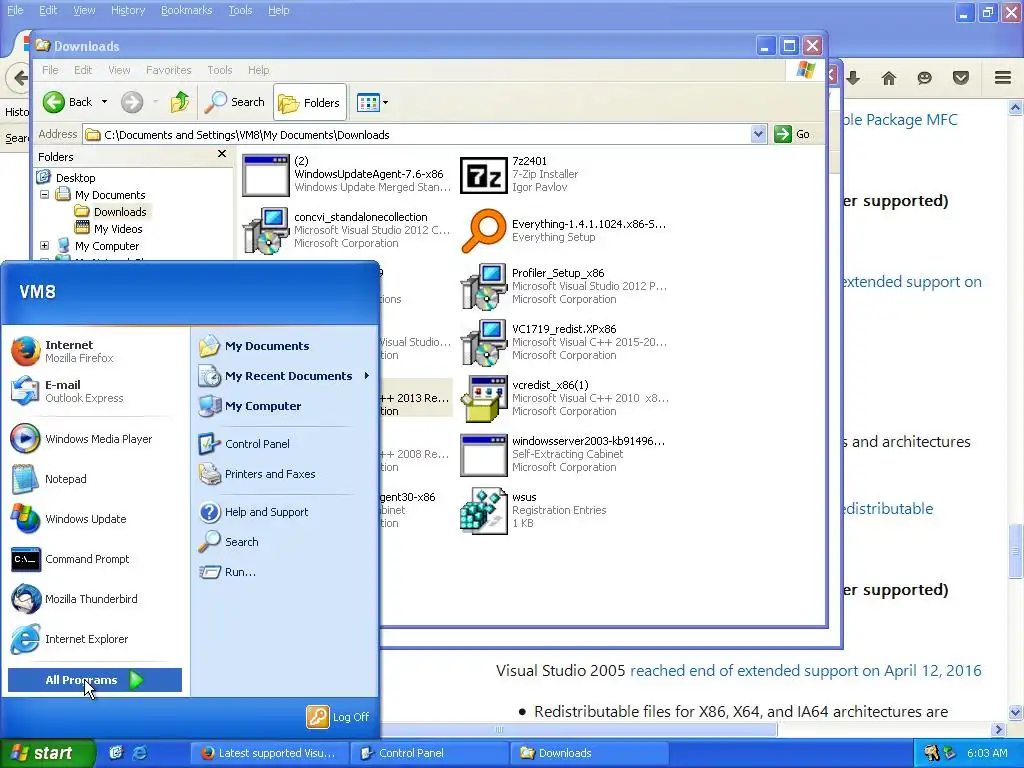Select VC1719_redist.XPx86 file
The image size is (1024, 768).
[564, 342]
